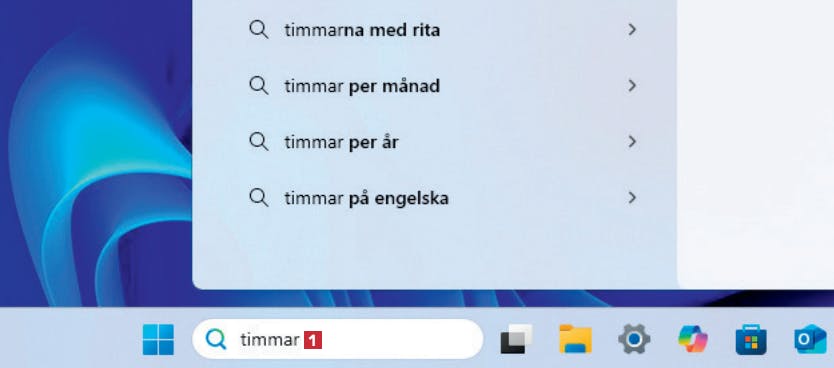Expand the timmar på engelska chevron

(632, 198)
